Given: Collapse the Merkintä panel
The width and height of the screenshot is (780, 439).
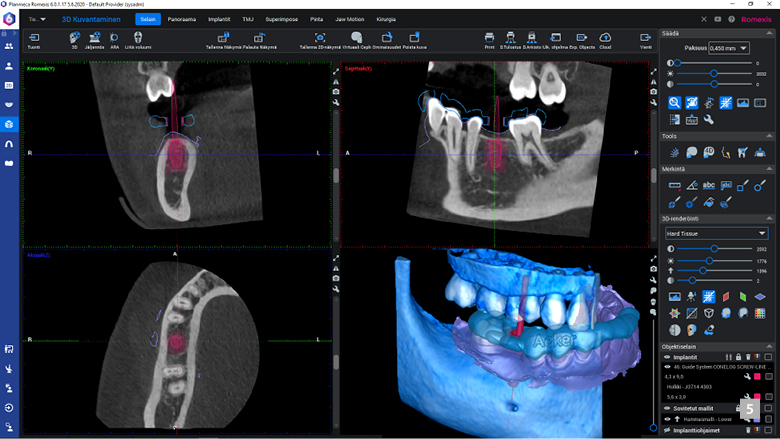Looking at the screenshot, I should tap(769, 169).
